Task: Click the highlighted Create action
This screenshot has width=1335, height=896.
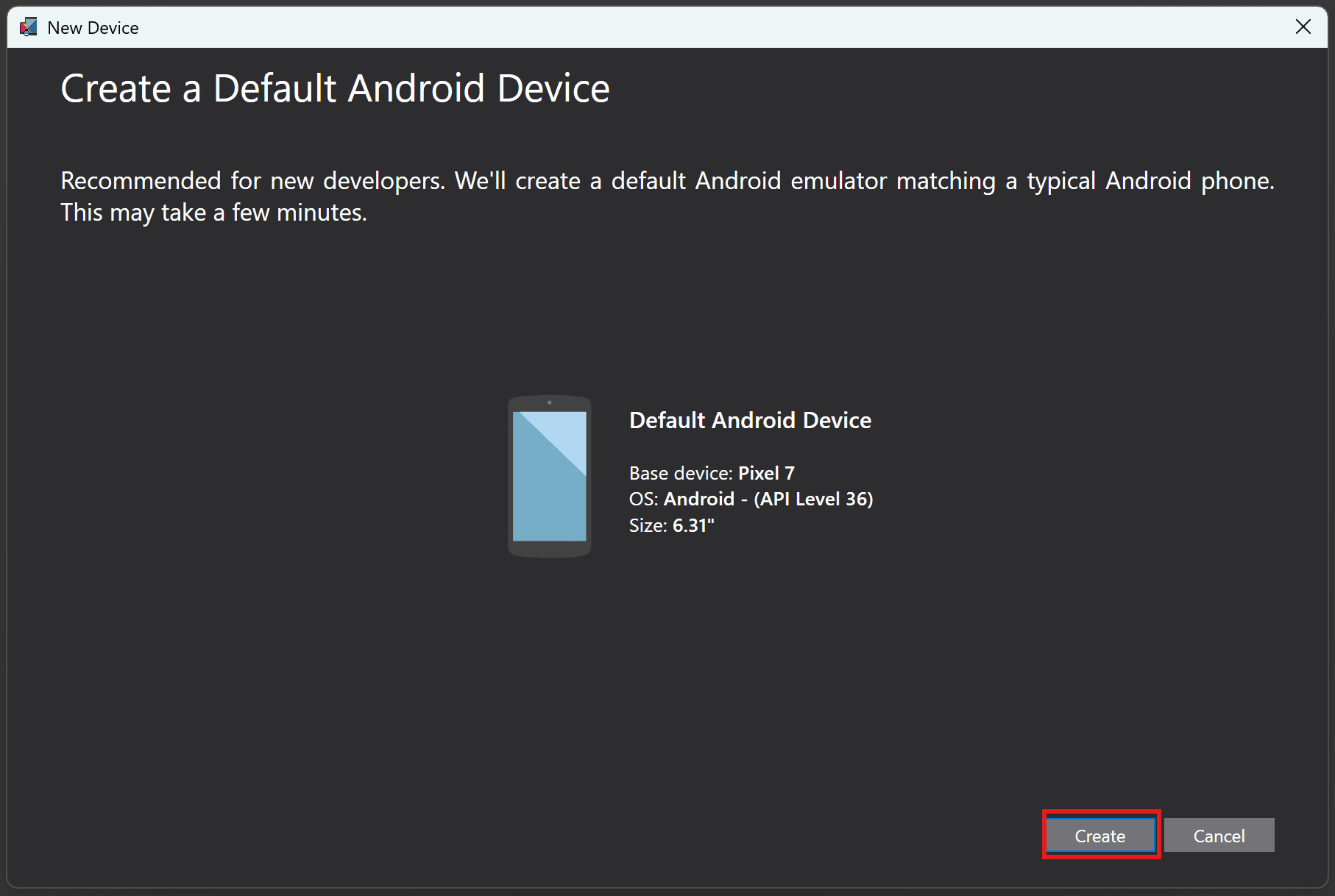Action: 1099,836
